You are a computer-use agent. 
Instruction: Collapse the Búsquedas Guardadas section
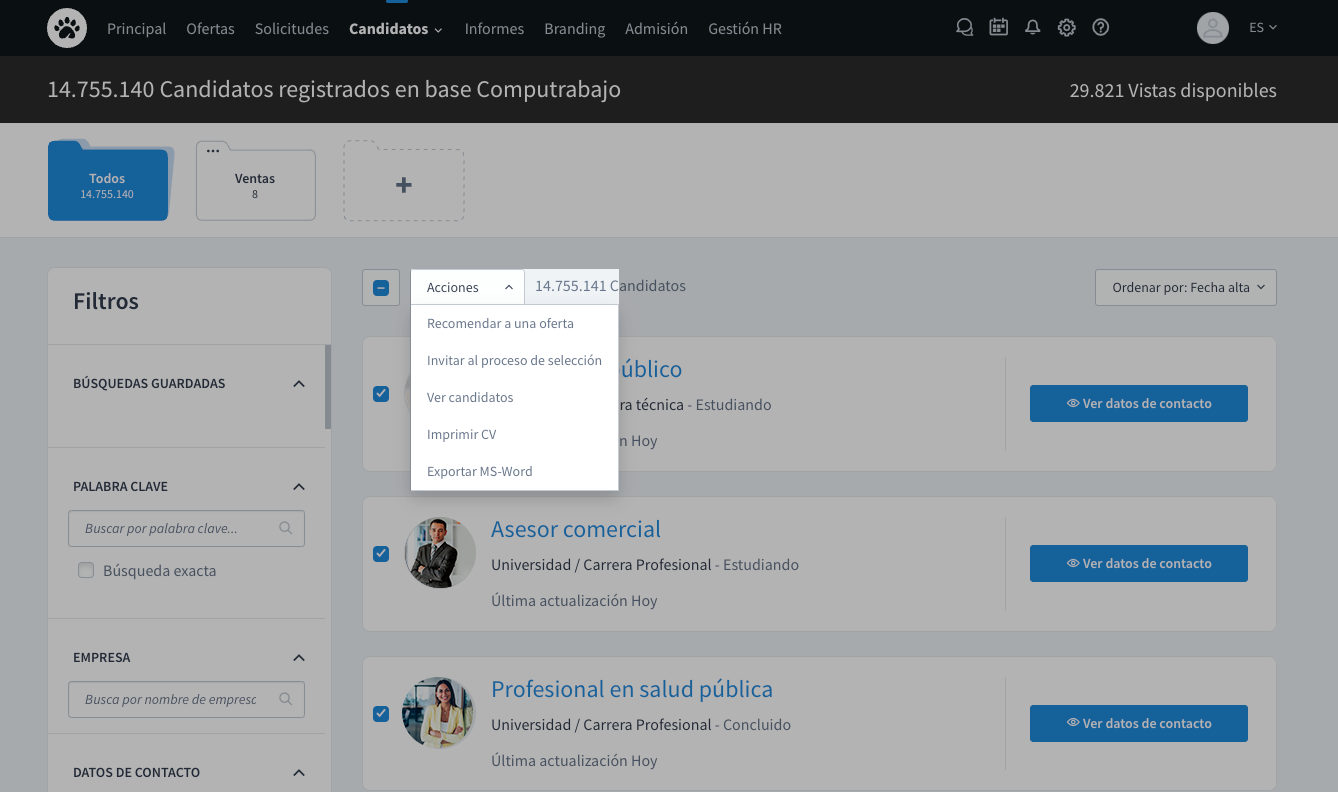click(298, 384)
